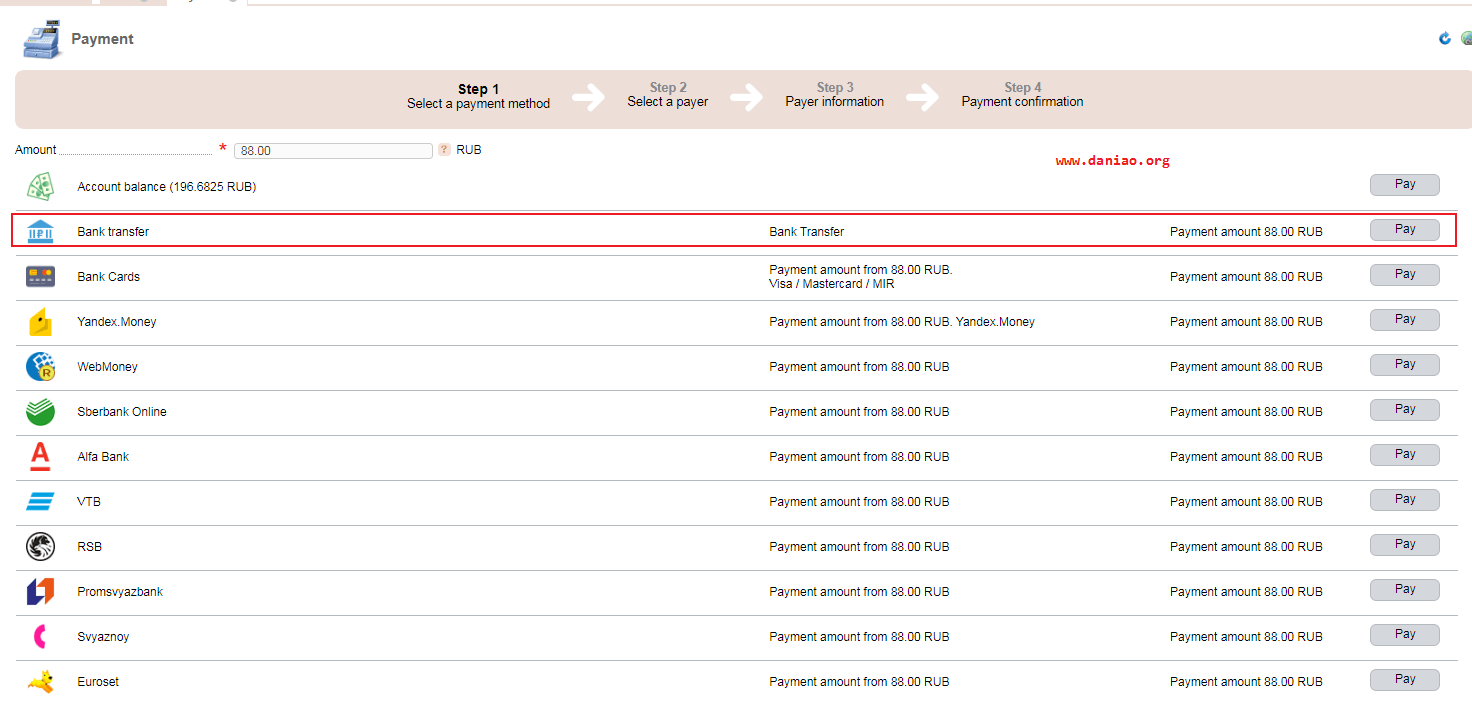Refresh the page with the blue arrow icon

click(1445, 38)
